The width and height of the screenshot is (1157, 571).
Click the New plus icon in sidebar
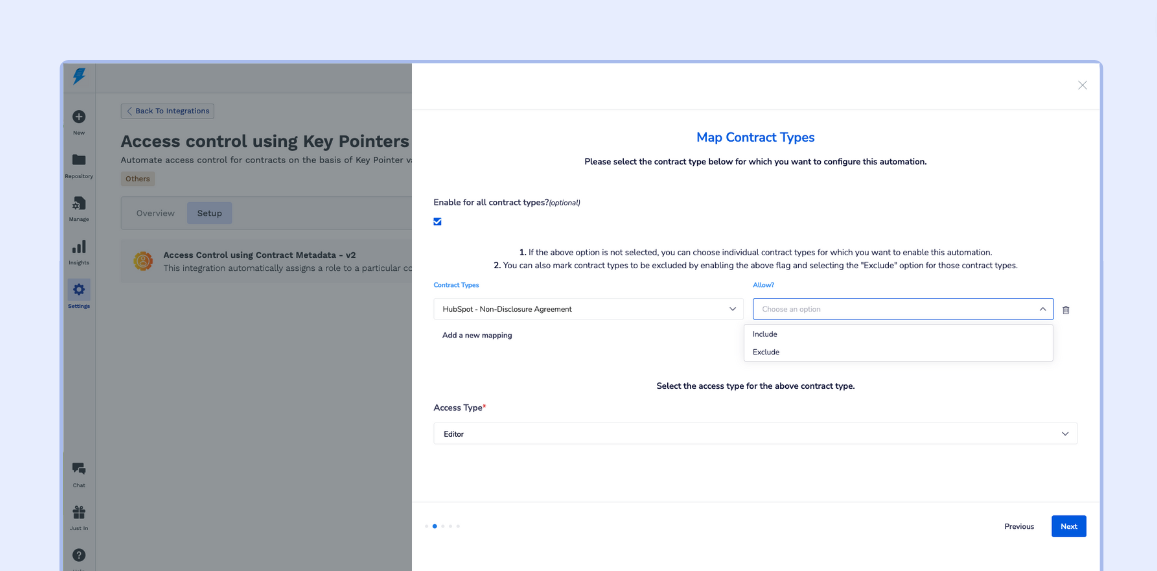click(79, 117)
